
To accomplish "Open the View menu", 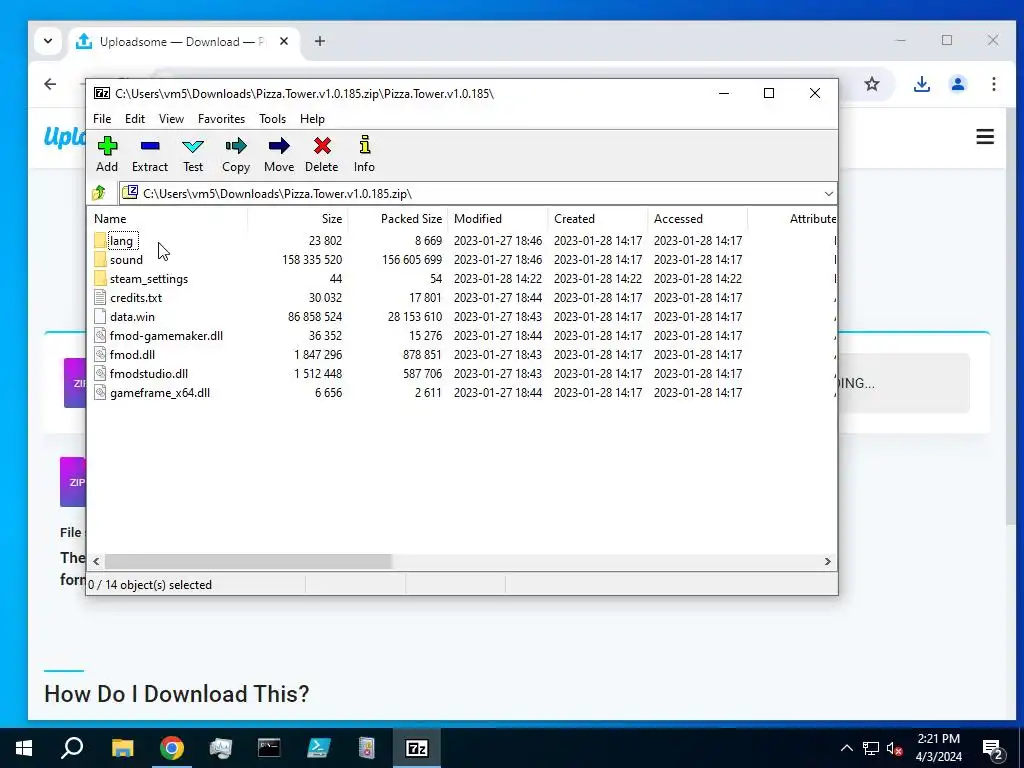I will click(171, 119).
